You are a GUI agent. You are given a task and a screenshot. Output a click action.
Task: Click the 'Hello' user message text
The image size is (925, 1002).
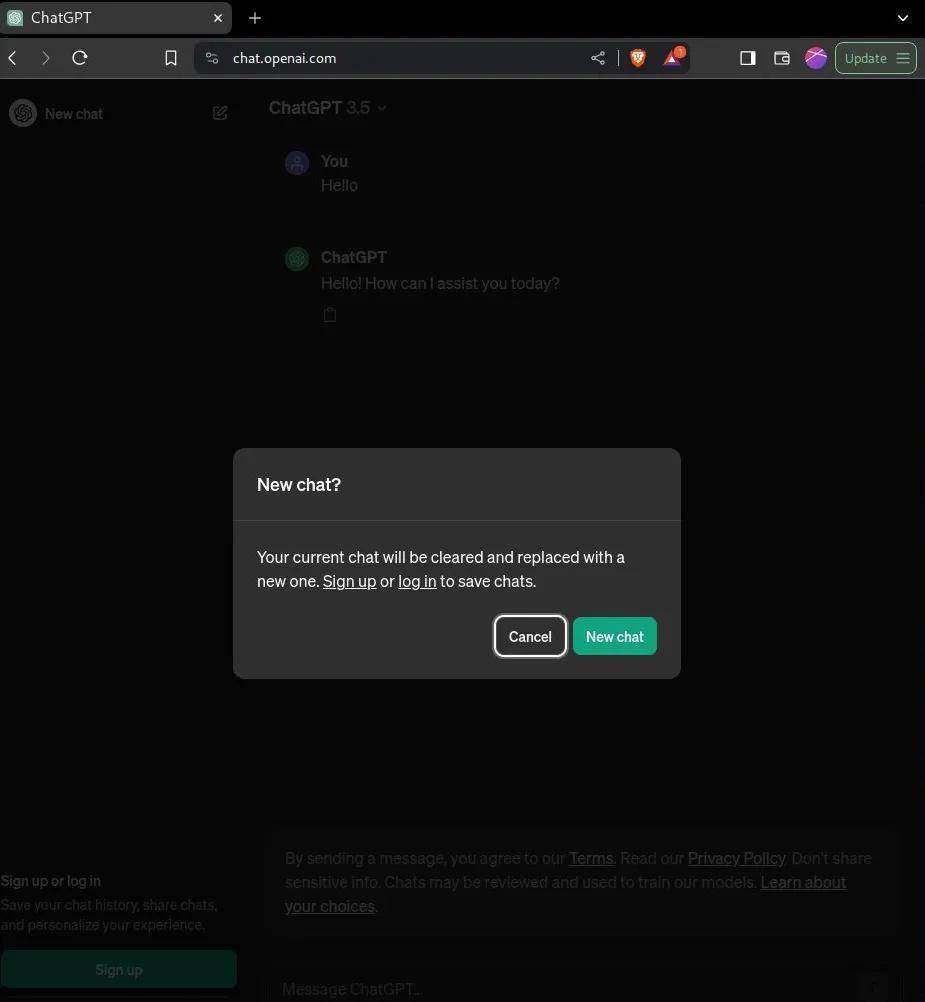point(339,185)
